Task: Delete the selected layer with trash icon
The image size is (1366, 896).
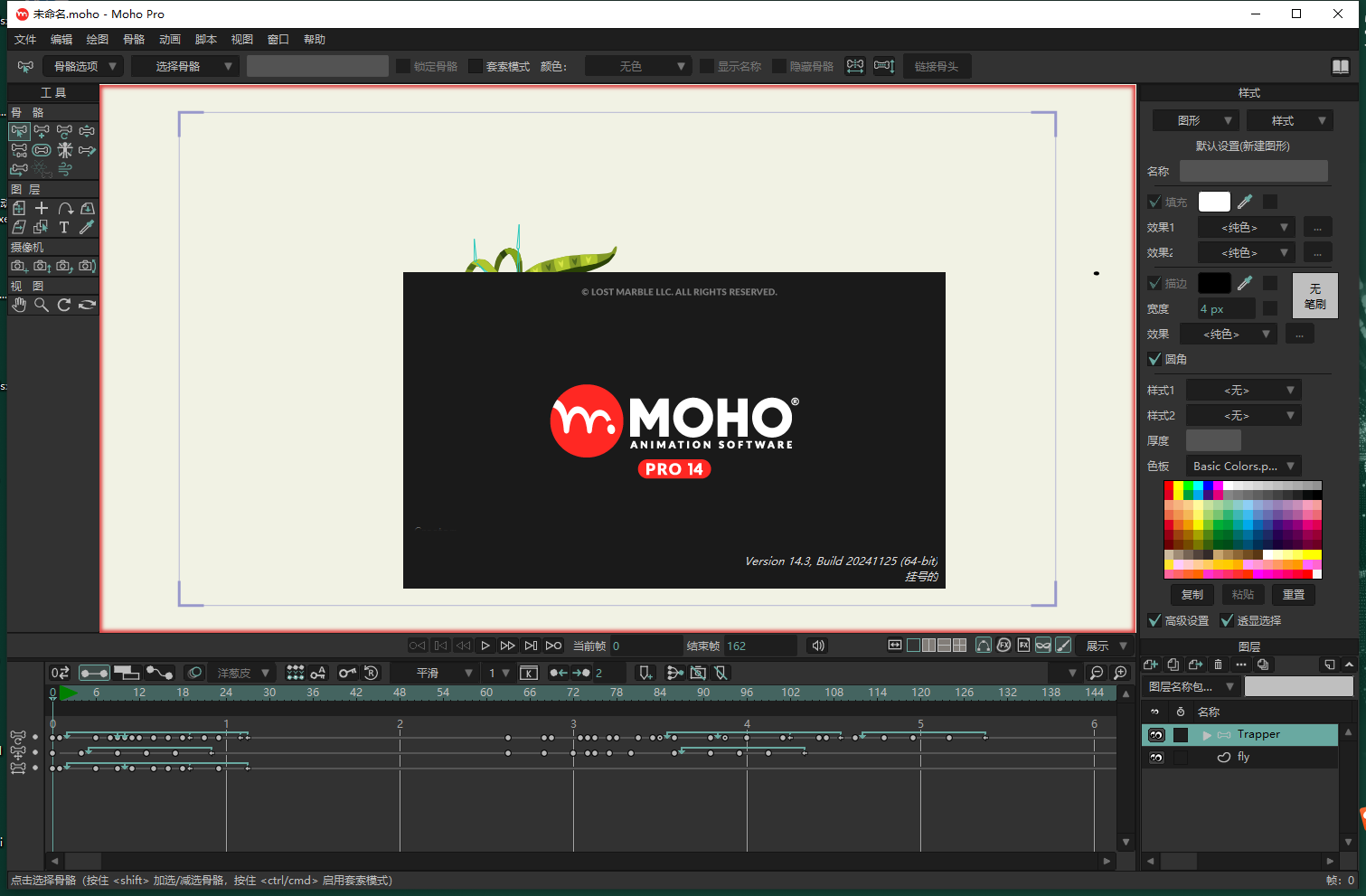Action: [1218, 665]
